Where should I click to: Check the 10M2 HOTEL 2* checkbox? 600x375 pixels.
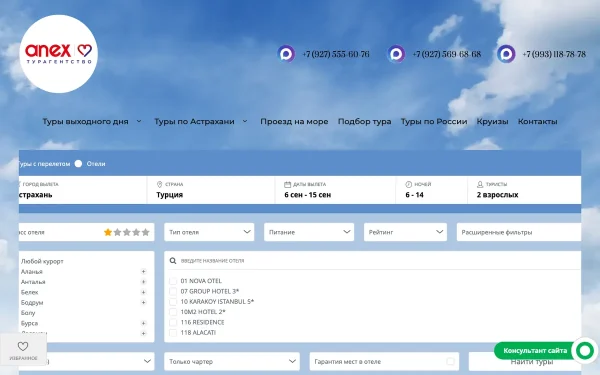pyautogui.click(x=173, y=312)
